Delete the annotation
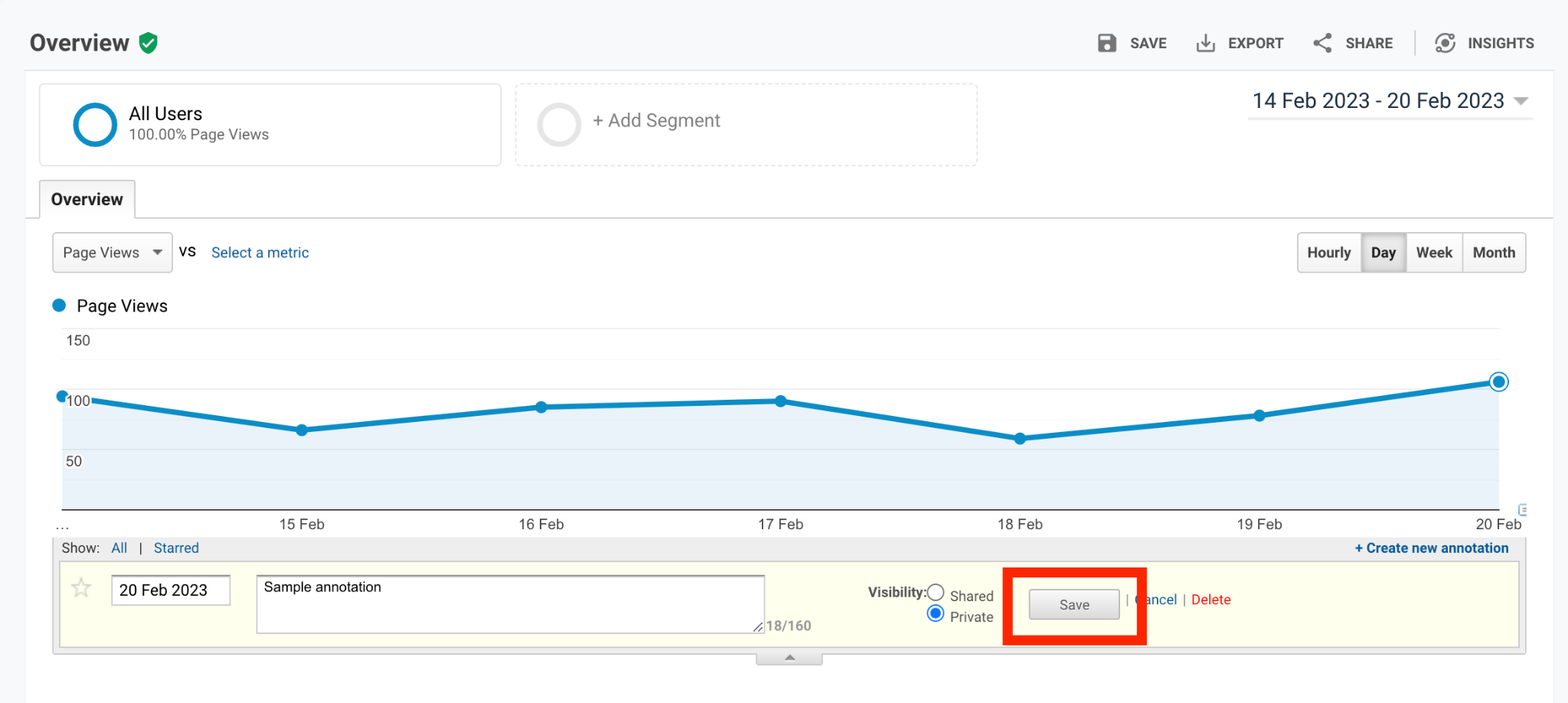 click(x=1211, y=600)
